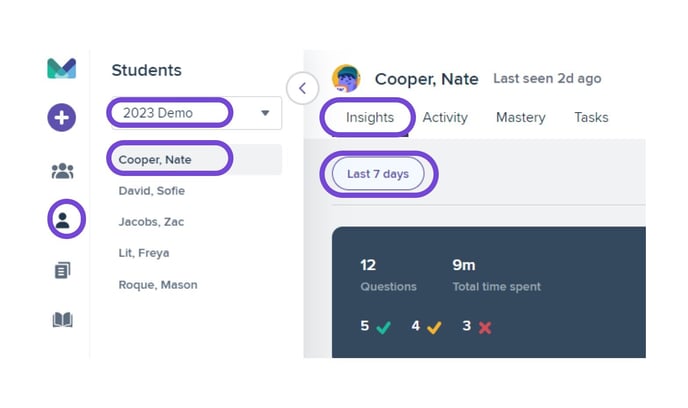This screenshot has height=408, width=688.
Task: Switch to the Insights tab
Action: point(369,118)
